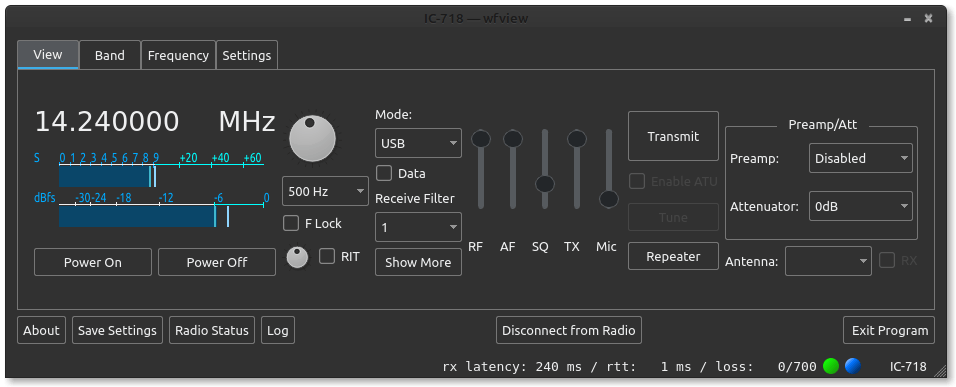Viewport: 956px width, 387px height.
Task: Click the Preamp/Att group title
Action: [822, 124]
